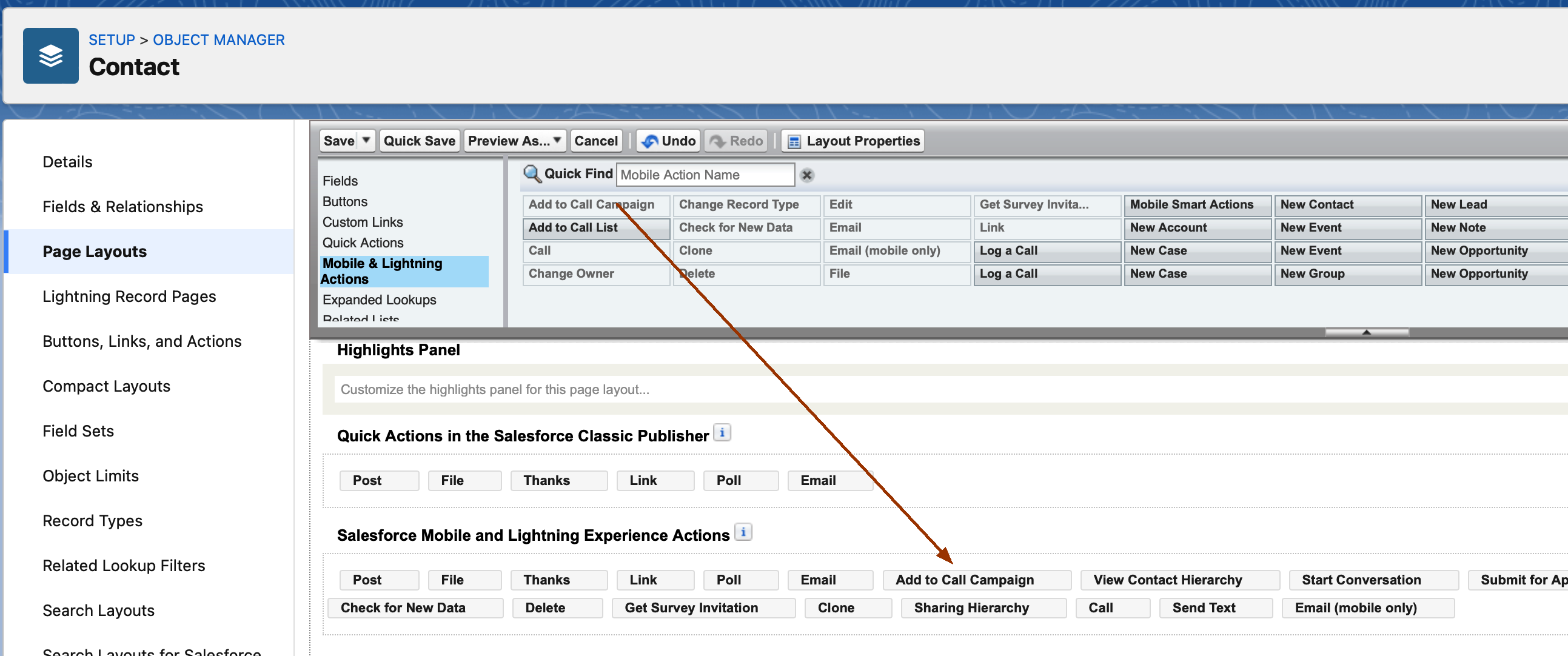Open info icon beside Lightning Experience Actions heading

[743, 532]
